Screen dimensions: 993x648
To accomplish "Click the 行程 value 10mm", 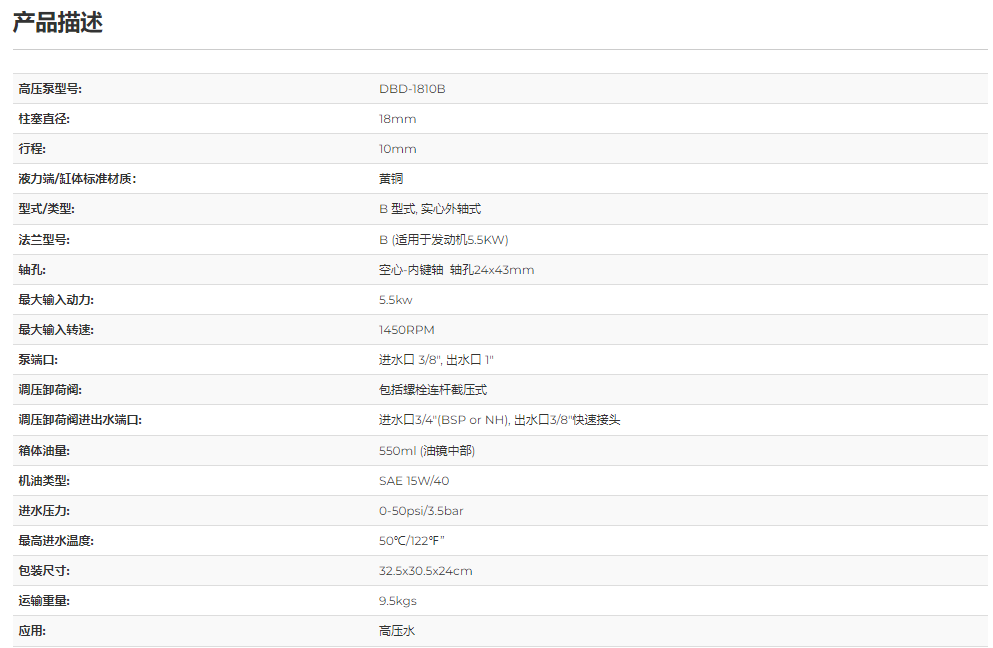I will click(397, 149).
